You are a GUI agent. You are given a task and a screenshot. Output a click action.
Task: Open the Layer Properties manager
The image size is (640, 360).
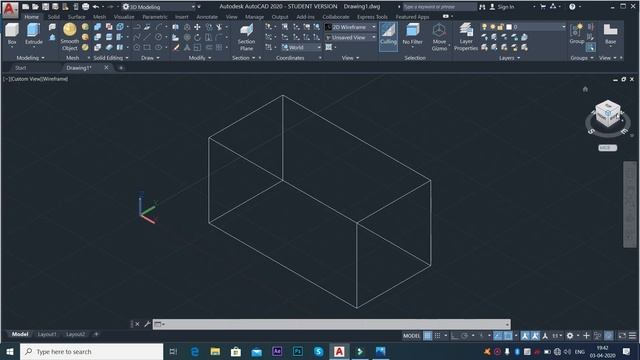(x=466, y=37)
